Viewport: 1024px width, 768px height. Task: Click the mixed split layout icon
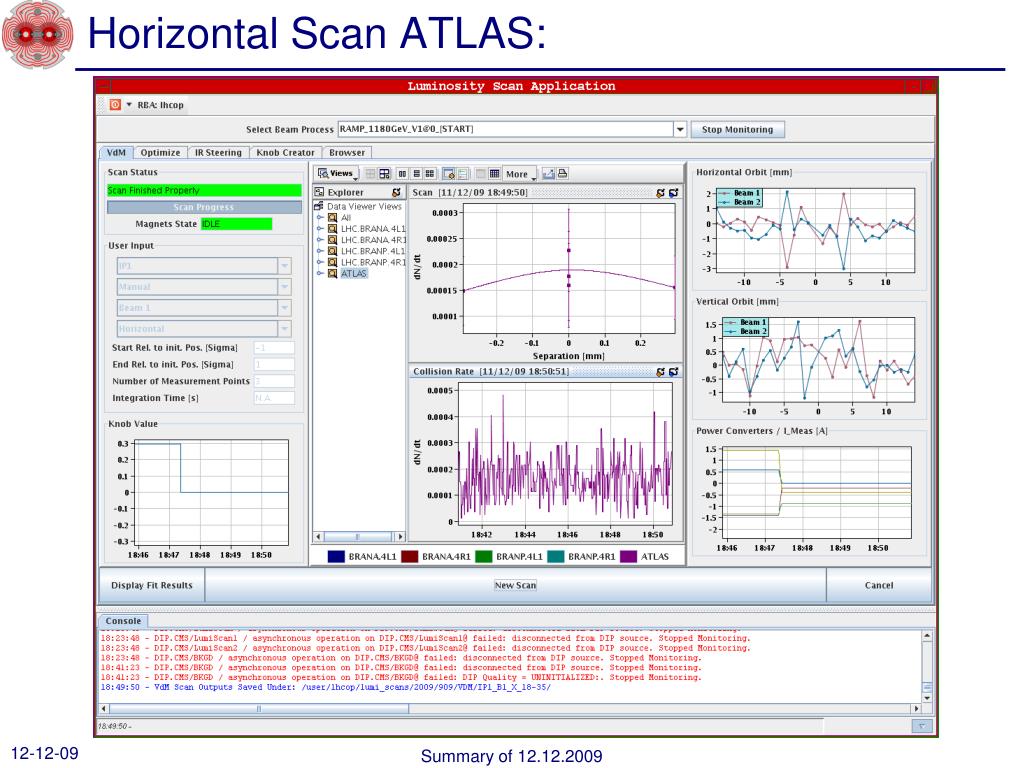point(385,174)
